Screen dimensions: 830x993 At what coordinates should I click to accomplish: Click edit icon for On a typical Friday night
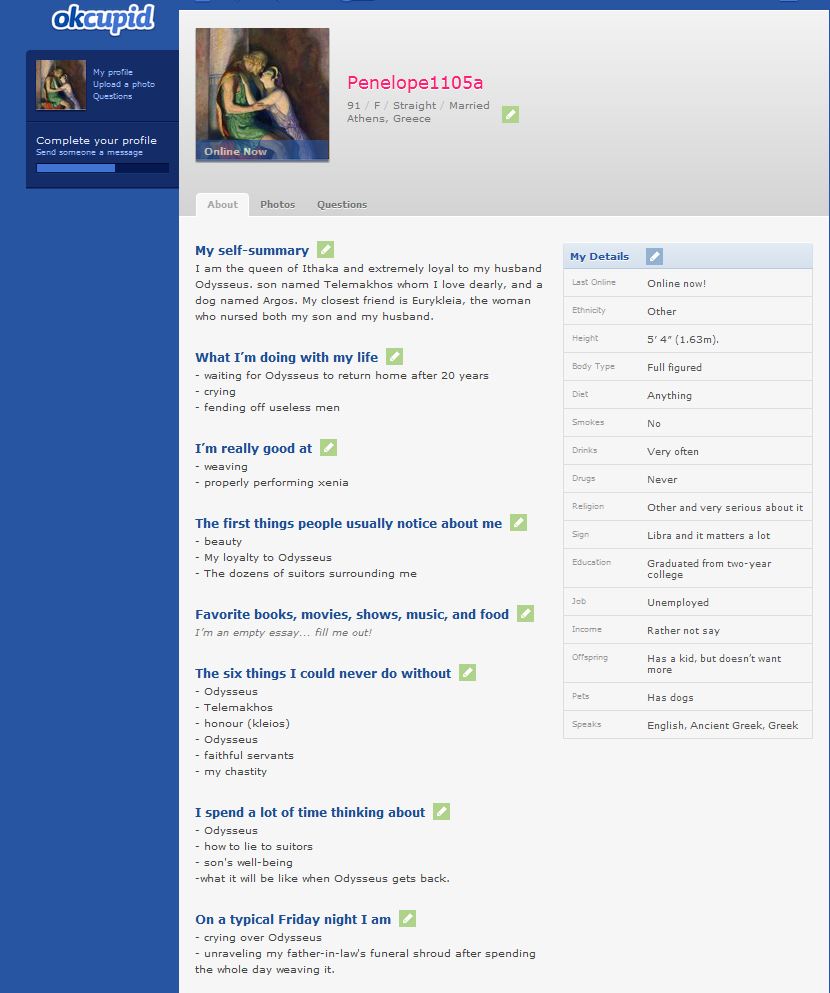pyautogui.click(x=407, y=919)
